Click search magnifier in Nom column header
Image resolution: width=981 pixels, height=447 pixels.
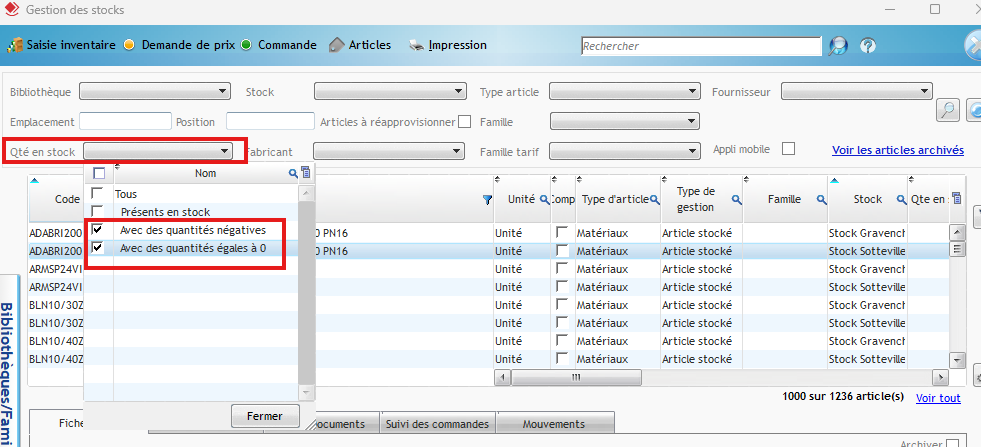coord(293,173)
